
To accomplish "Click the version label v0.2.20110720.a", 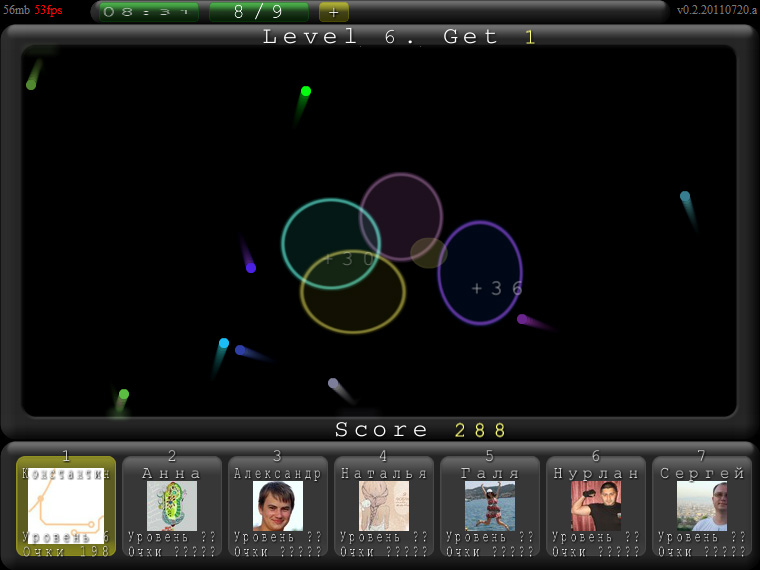I will point(716,10).
